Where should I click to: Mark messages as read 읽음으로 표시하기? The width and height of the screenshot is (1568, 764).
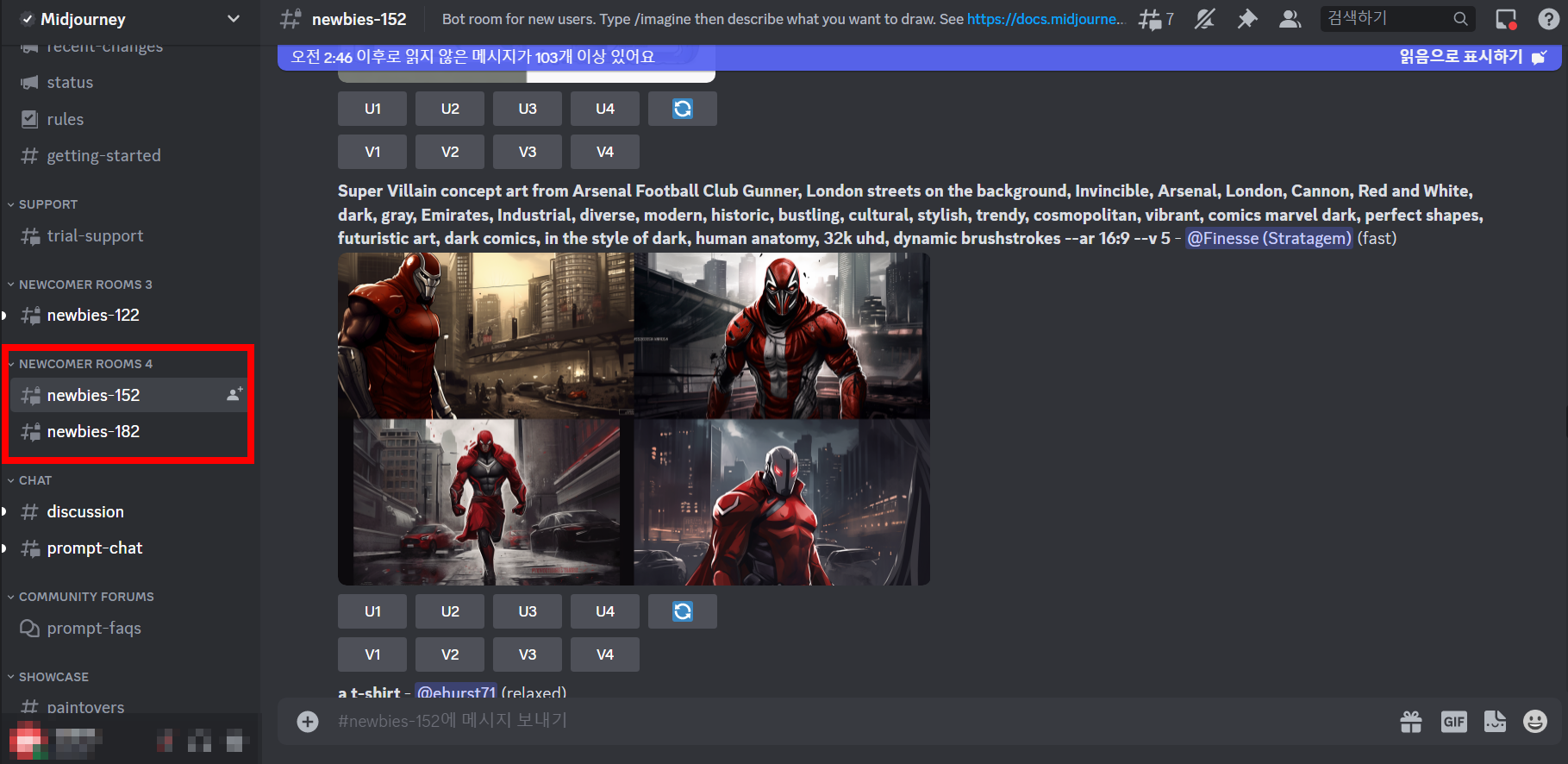pyautogui.click(x=1472, y=57)
